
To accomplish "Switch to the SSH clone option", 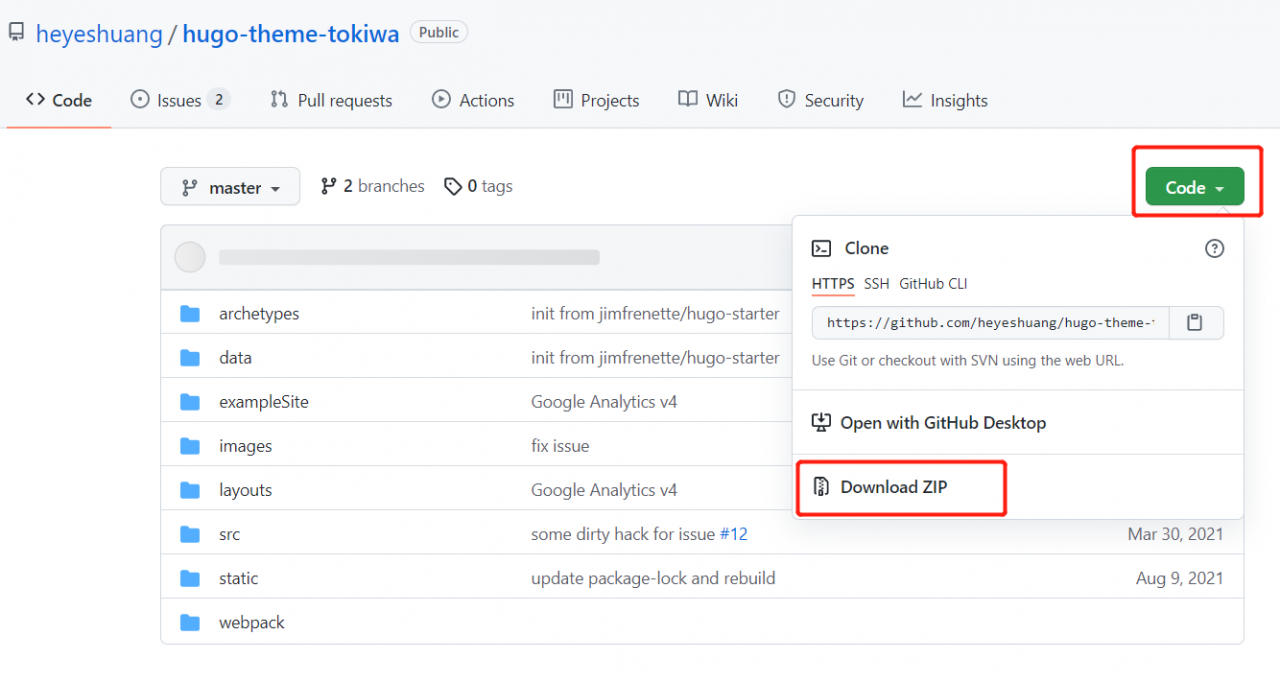I will 876,284.
